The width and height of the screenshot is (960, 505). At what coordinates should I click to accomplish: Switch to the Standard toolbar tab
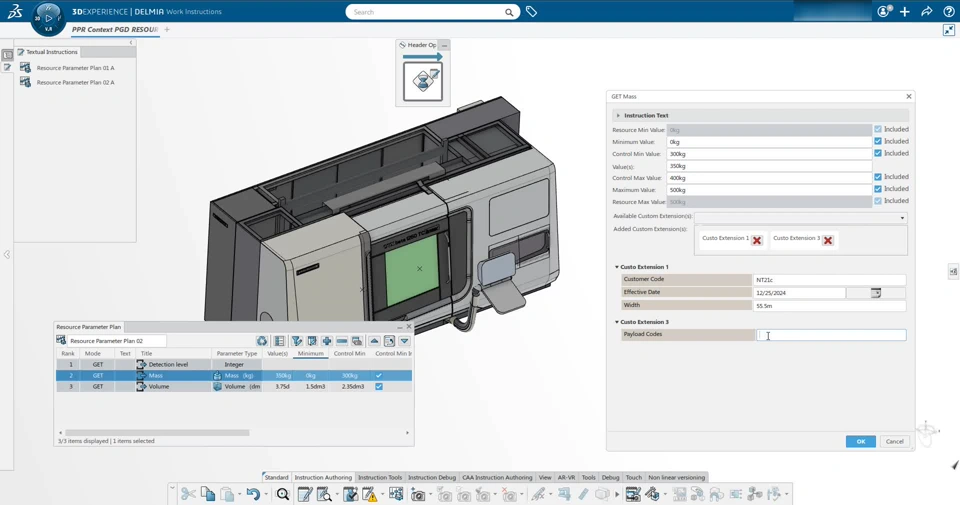tap(276, 477)
